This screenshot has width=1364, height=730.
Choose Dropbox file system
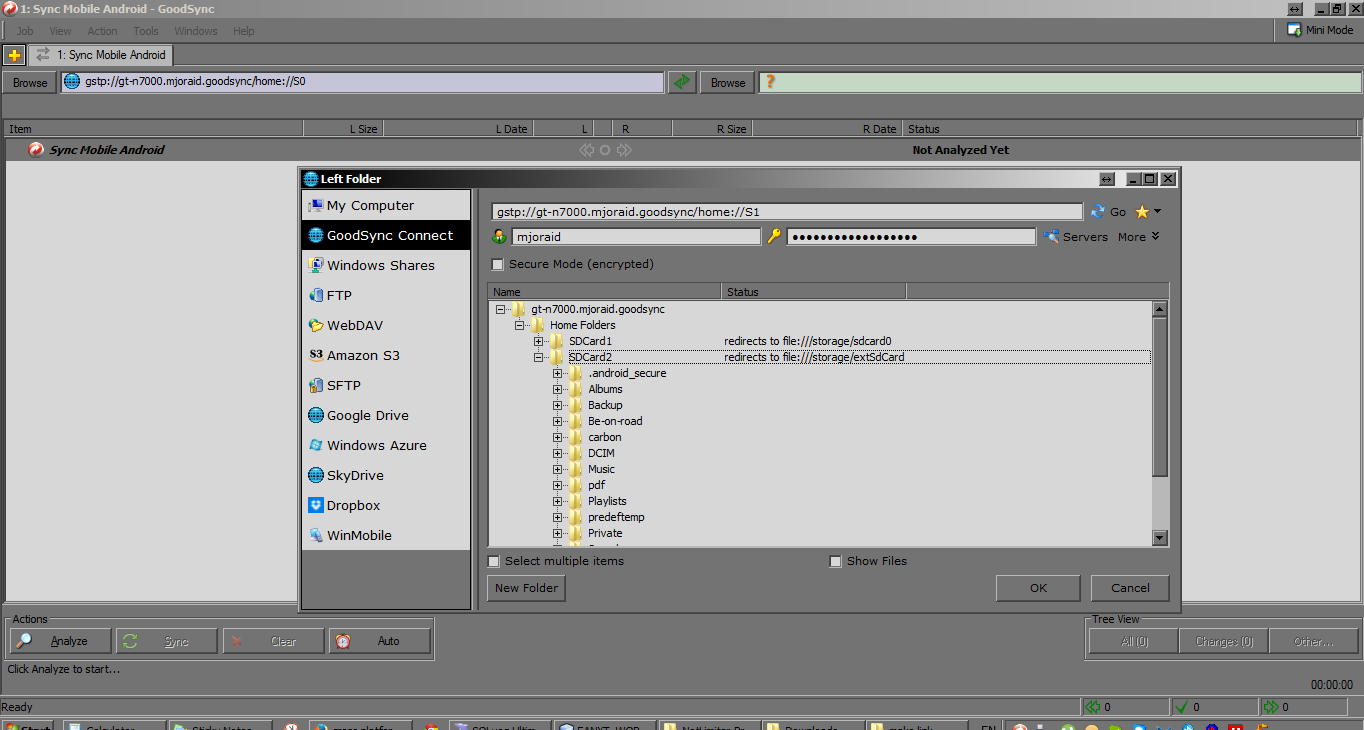(385, 505)
